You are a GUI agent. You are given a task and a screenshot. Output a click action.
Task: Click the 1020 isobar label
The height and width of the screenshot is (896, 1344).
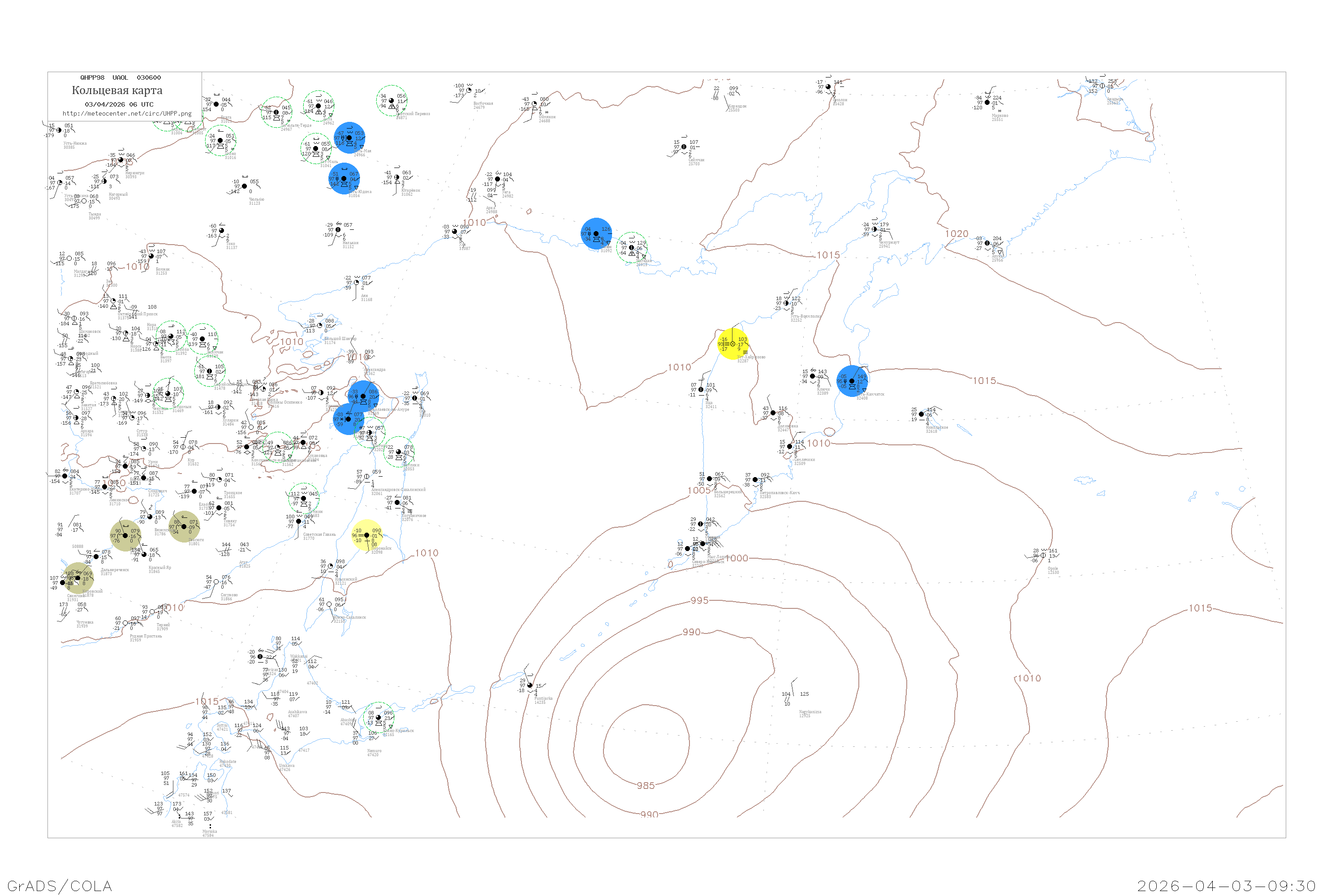tap(956, 234)
